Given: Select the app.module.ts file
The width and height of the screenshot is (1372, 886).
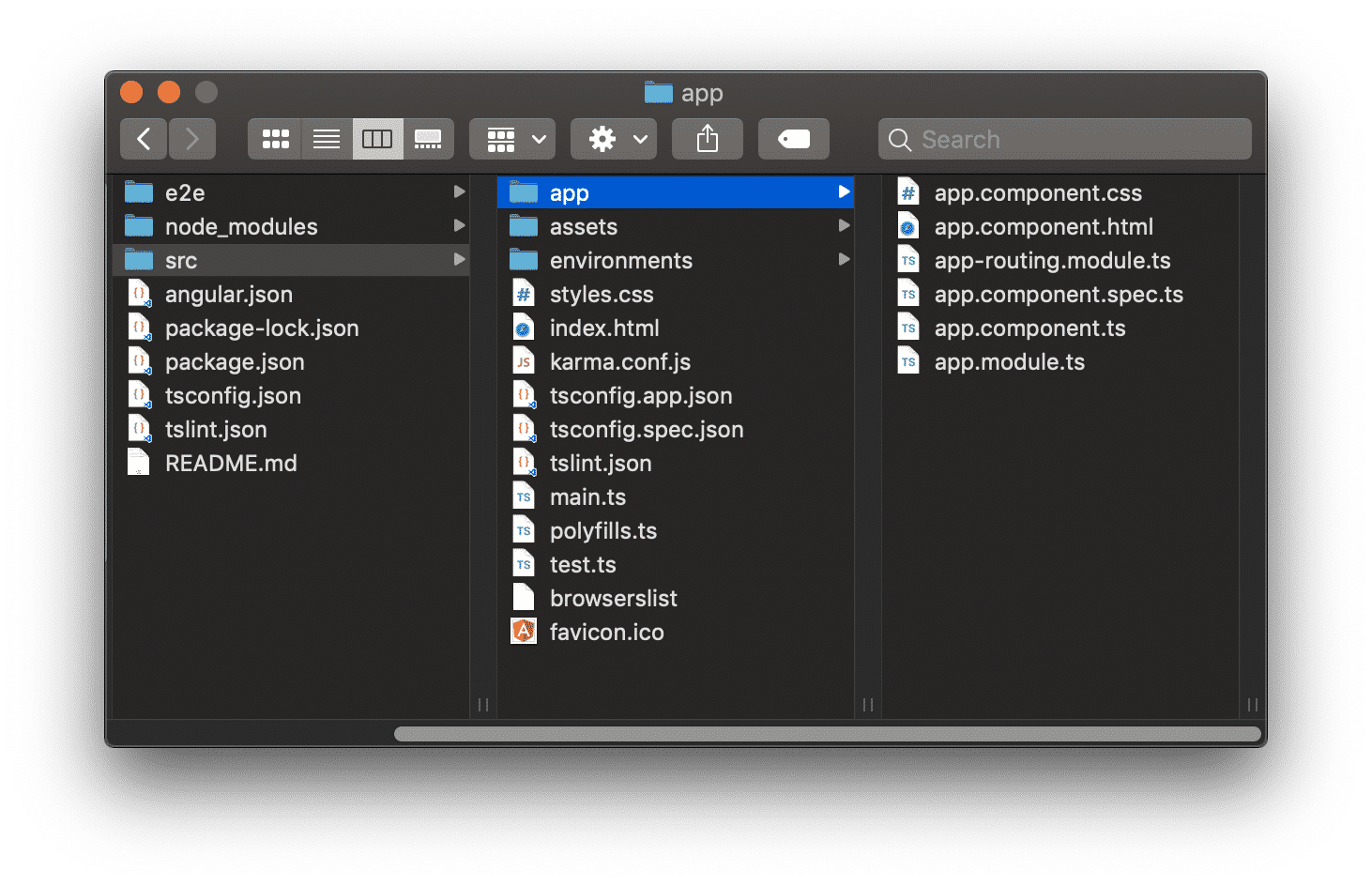Looking at the screenshot, I should 1009,362.
